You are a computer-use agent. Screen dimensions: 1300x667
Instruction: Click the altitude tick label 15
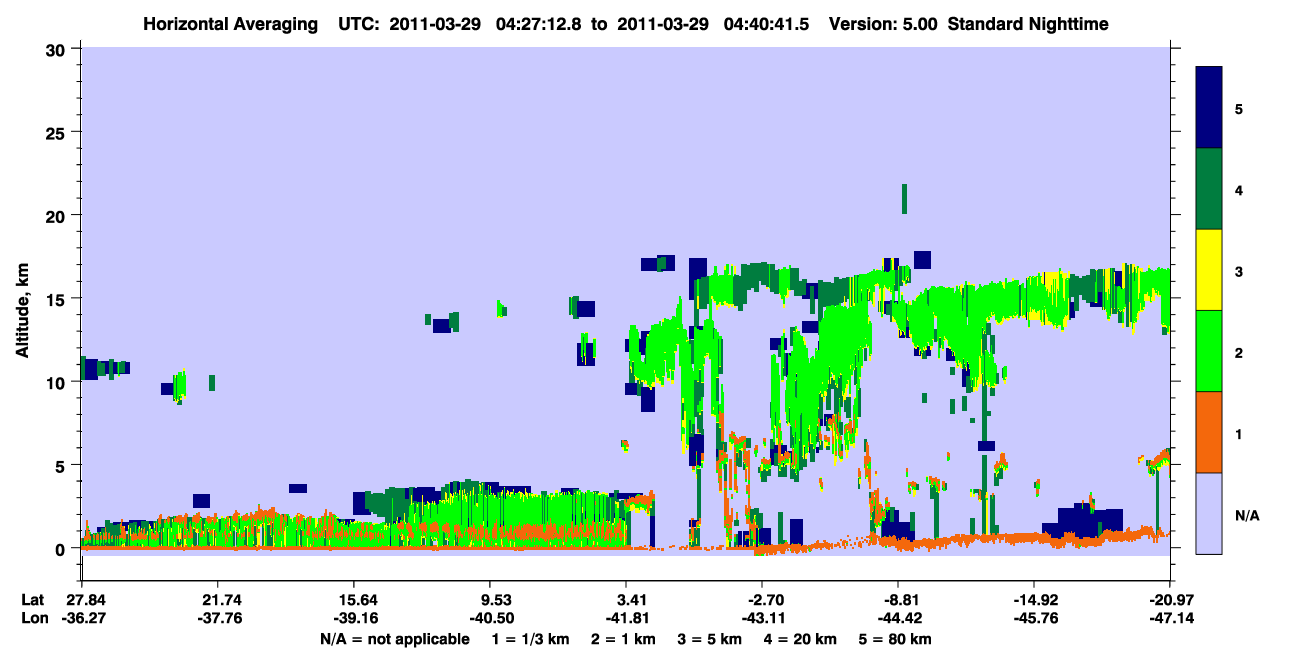coord(58,299)
